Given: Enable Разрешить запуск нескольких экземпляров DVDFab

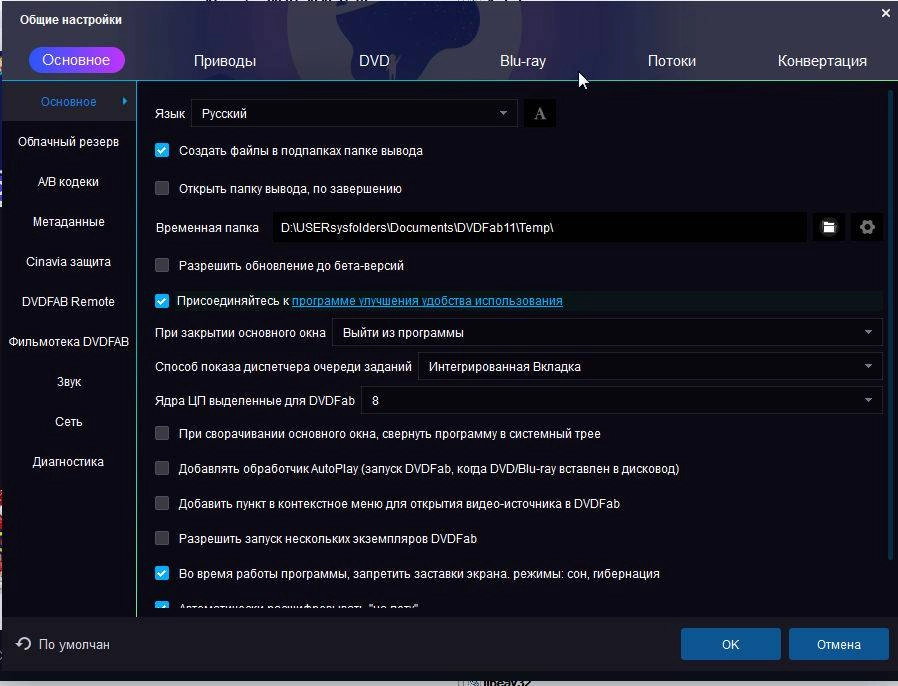Looking at the screenshot, I should [x=162, y=538].
